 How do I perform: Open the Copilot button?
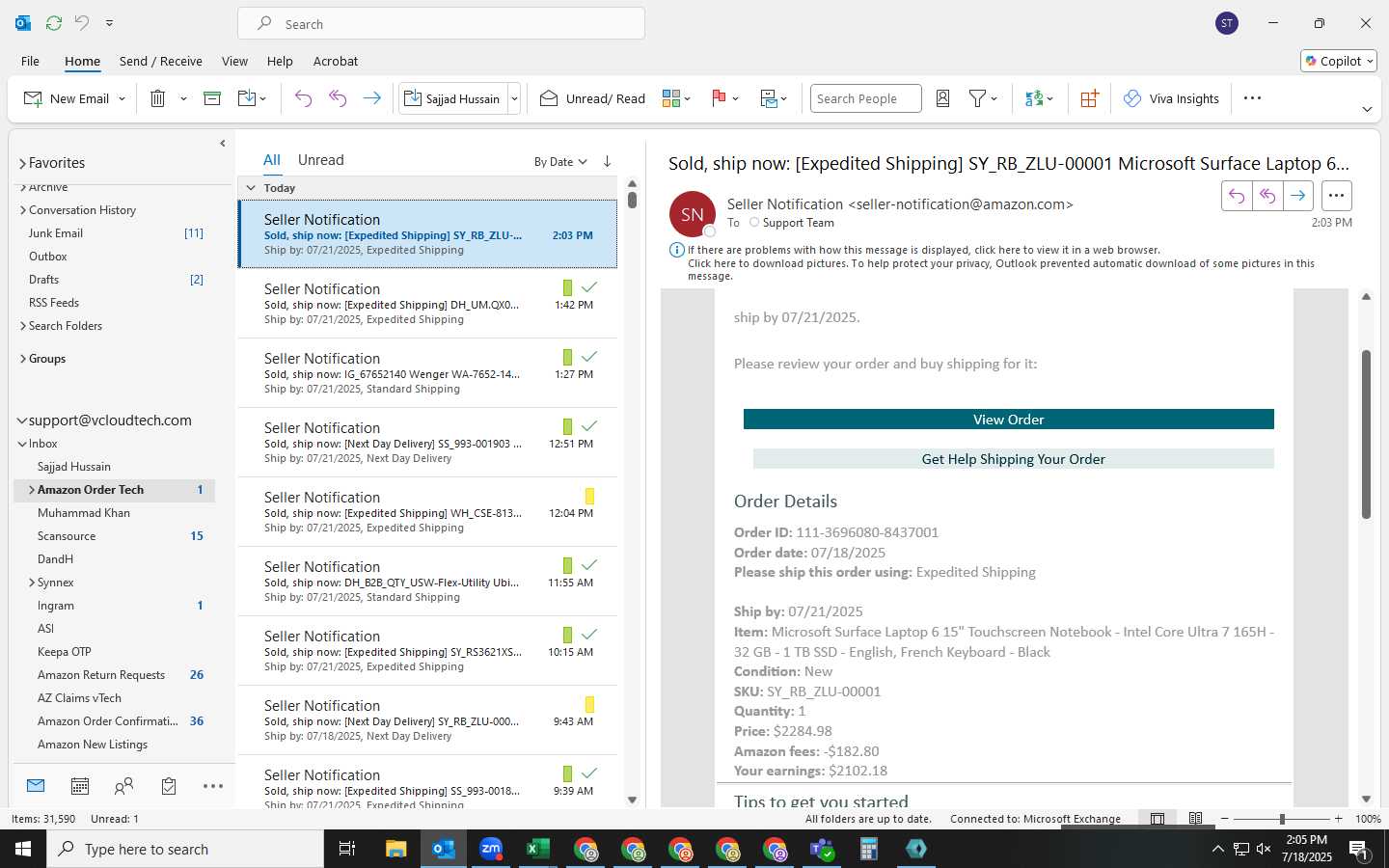[1339, 61]
